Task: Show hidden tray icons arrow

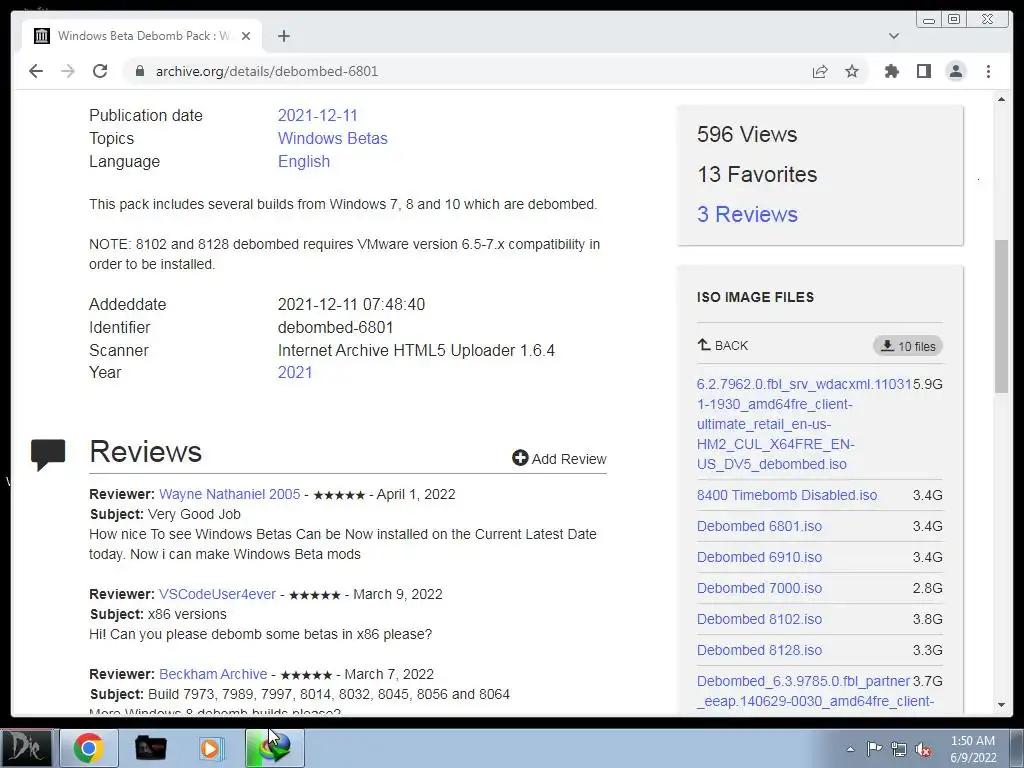Action: pos(850,749)
